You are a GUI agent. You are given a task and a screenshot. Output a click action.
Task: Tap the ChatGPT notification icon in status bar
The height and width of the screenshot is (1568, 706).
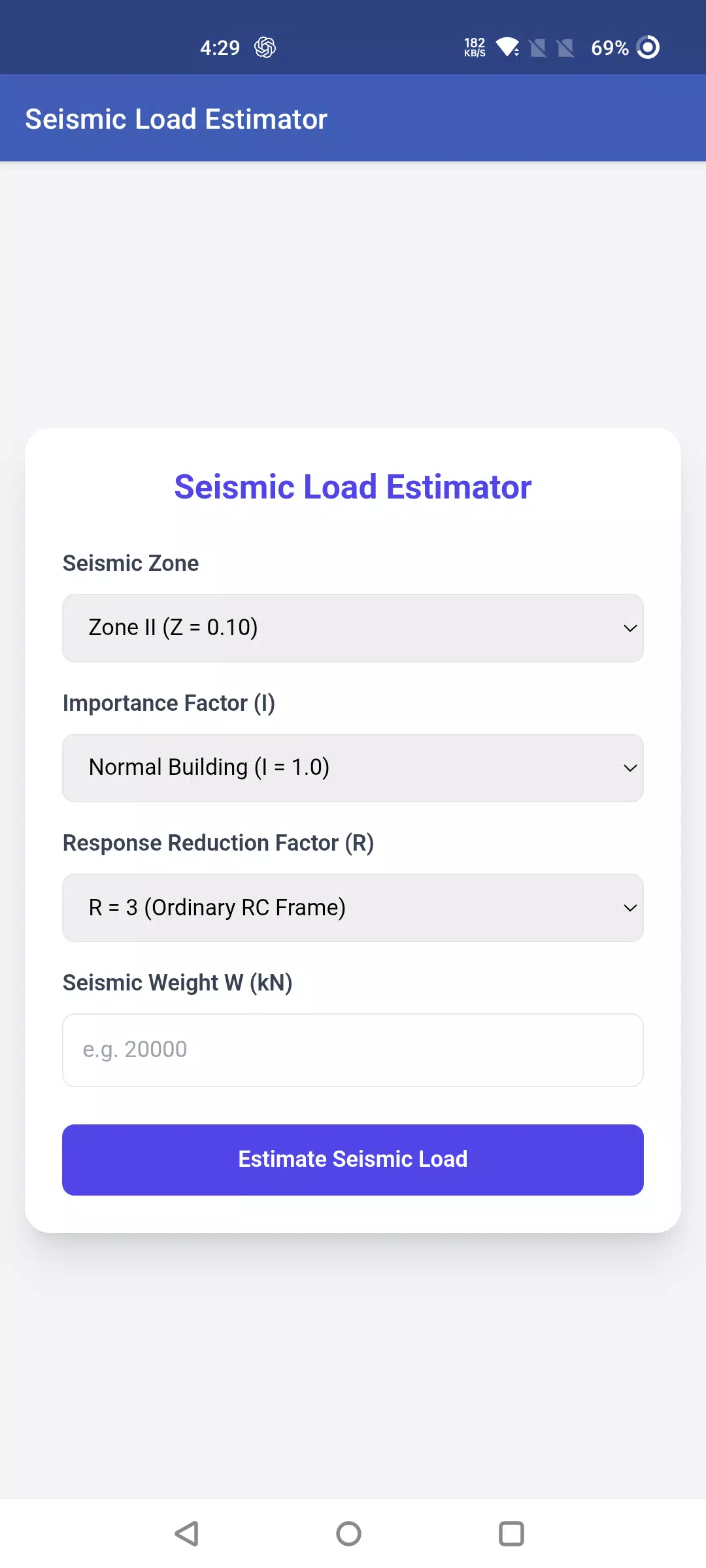click(265, 47)
